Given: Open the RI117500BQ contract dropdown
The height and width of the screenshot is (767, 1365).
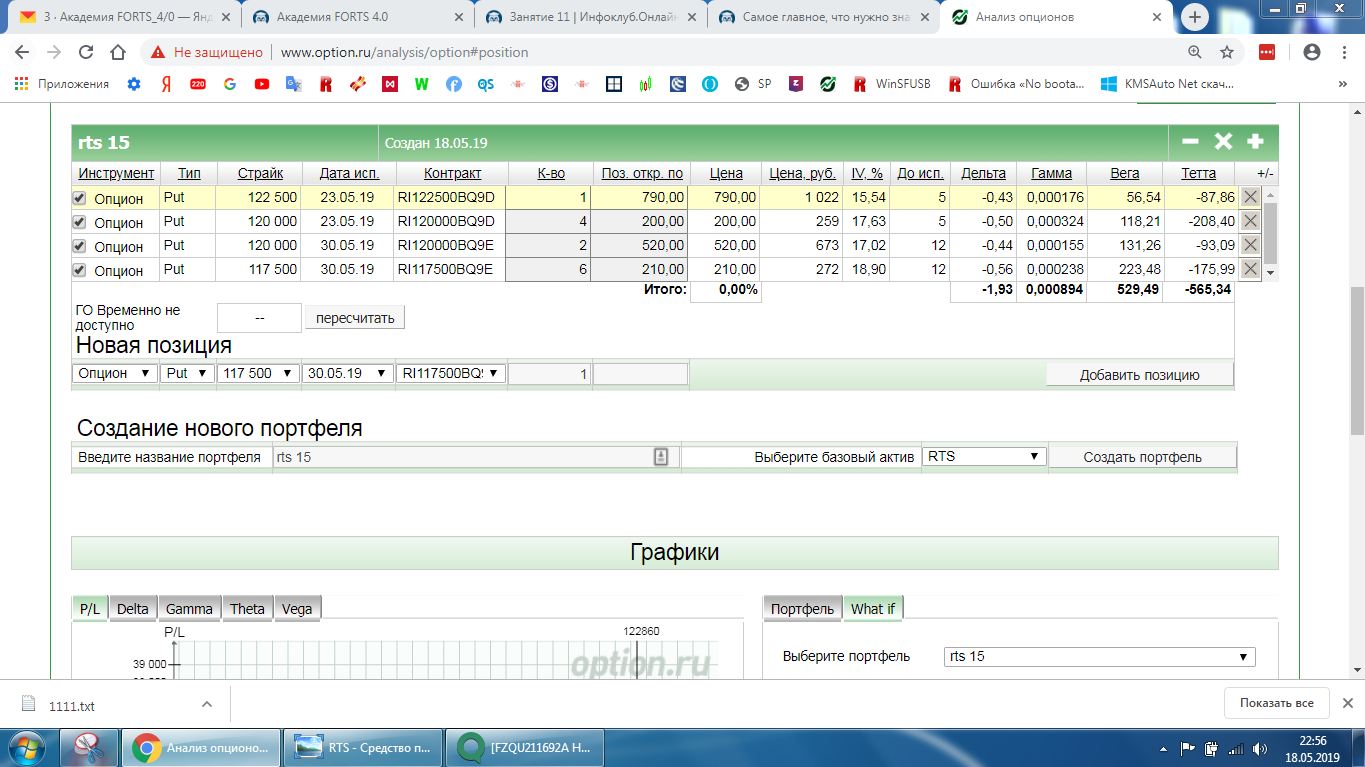Looking at the screenshot, I should [x=451, y=373].
